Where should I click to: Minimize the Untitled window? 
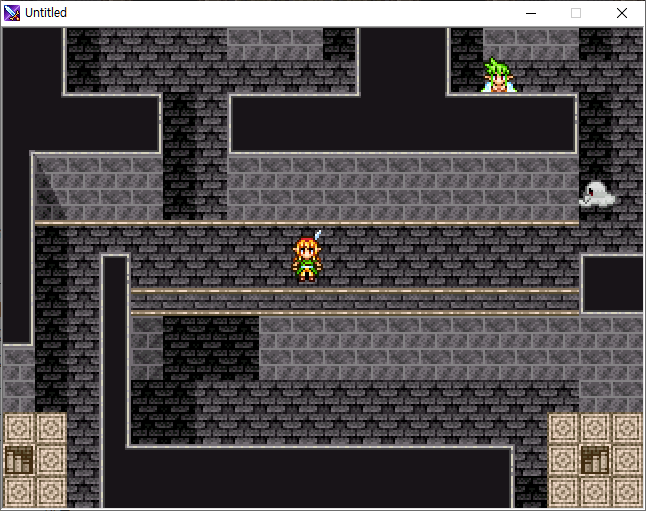click(x=531, y=13)
